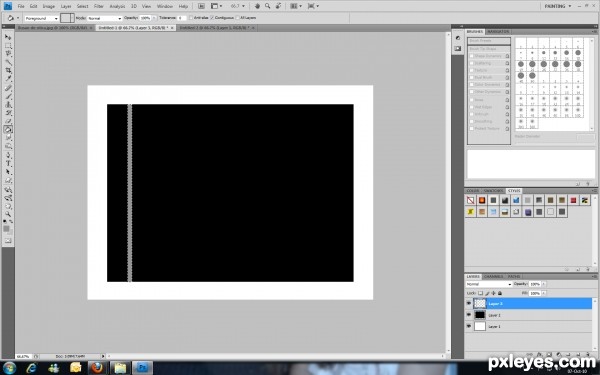The height and width of the screenshot is (375, 600).
Task: Select the Hand tool in toolbox
Action: (x=8, y=206)
